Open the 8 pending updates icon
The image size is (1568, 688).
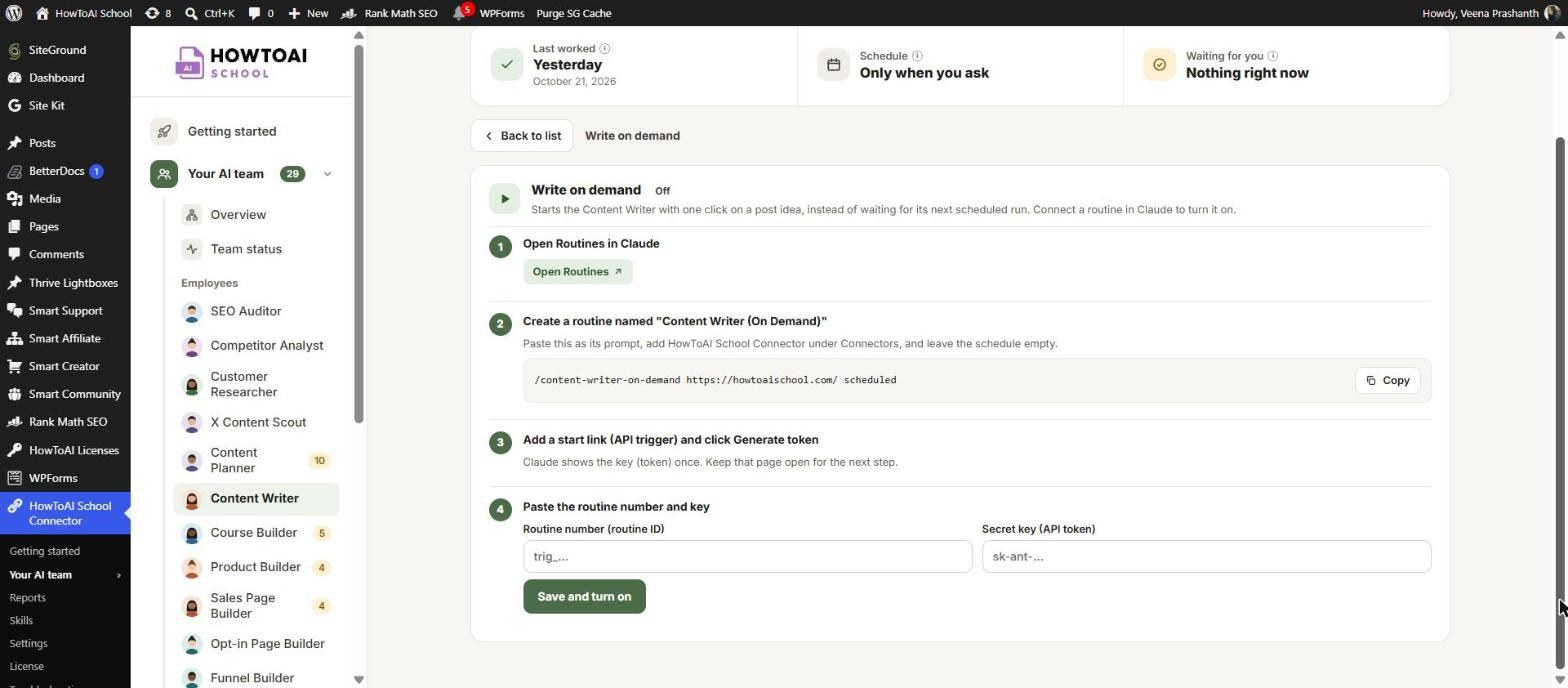158,13
